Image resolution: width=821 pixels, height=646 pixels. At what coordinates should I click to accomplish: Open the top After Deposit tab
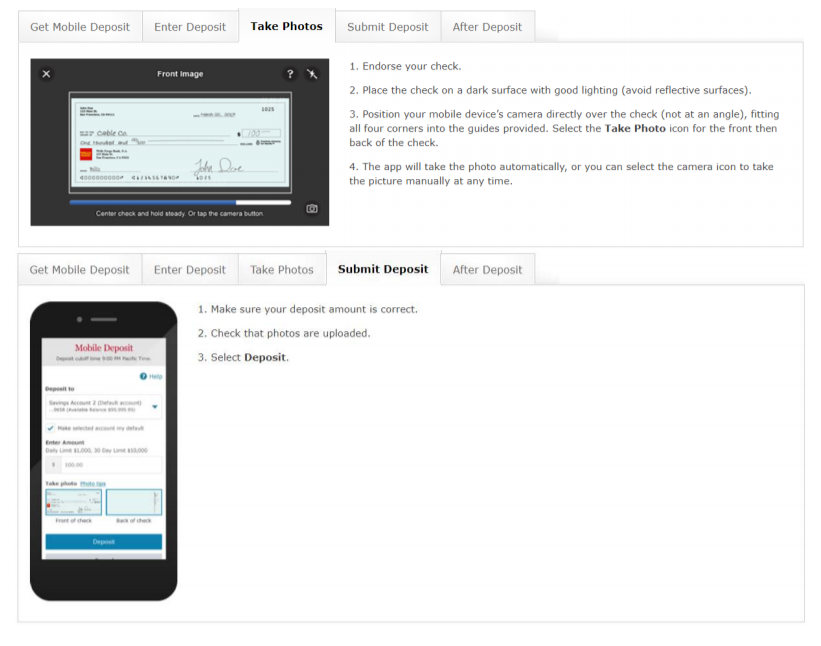pyautogui.click(x=487, y=27)
